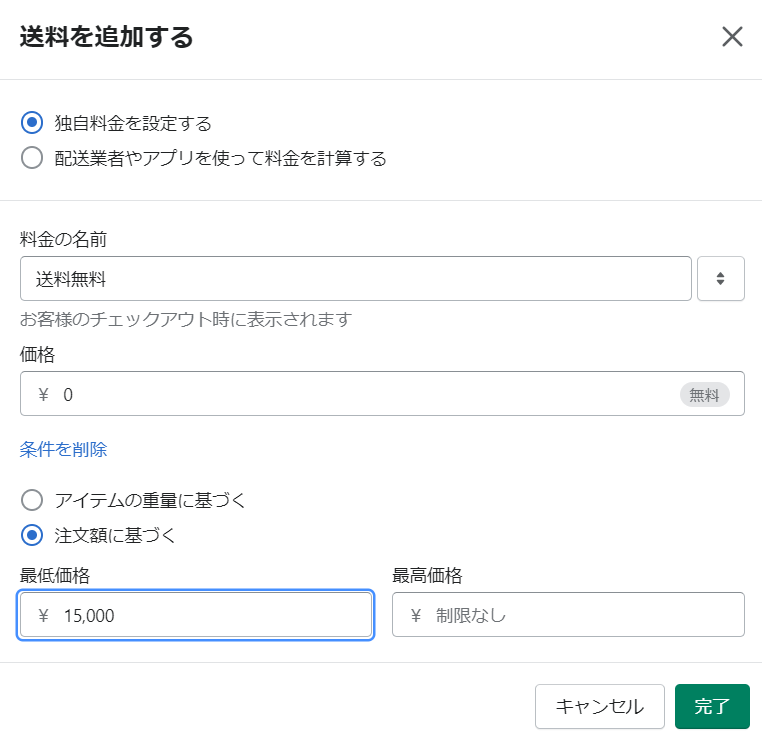This screenshot has width=762, height=741.
Task: Click the ¥ symbol in 価格 field
Action: pyautogui.click(x=43, y=395)
